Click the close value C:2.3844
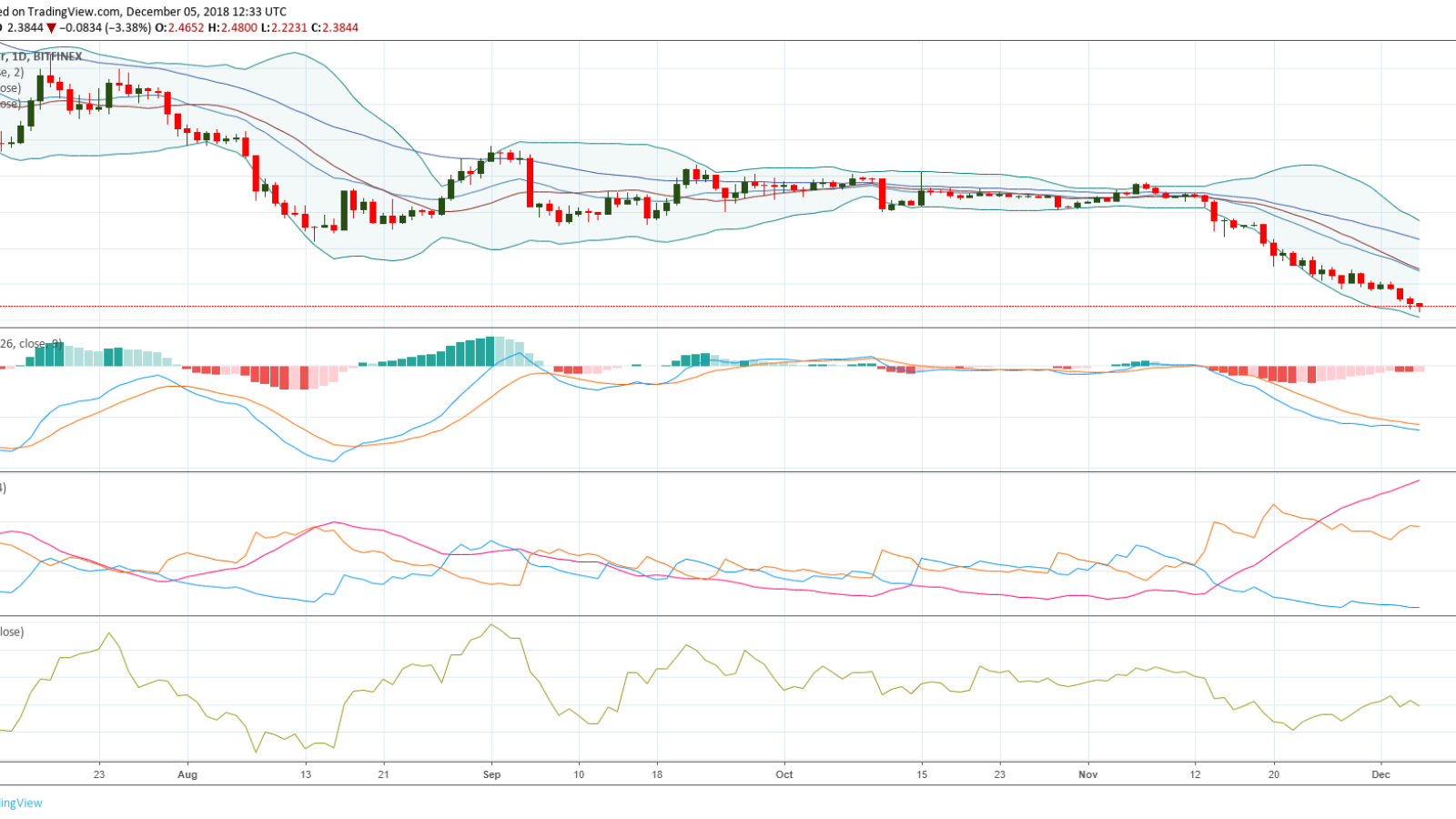The height and width of the screenshot is (819, 1456). (334, 27)
